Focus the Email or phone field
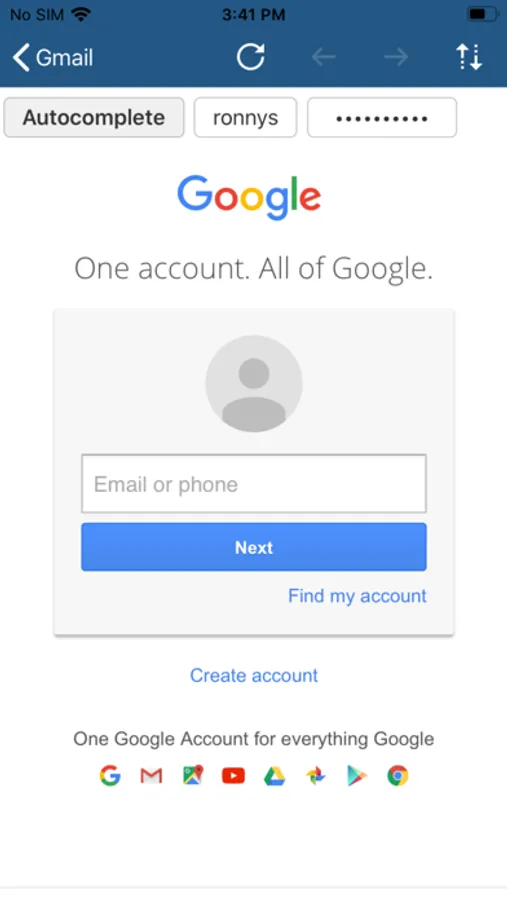This screenshot has height=900, width=507. [x=254, y=483]
